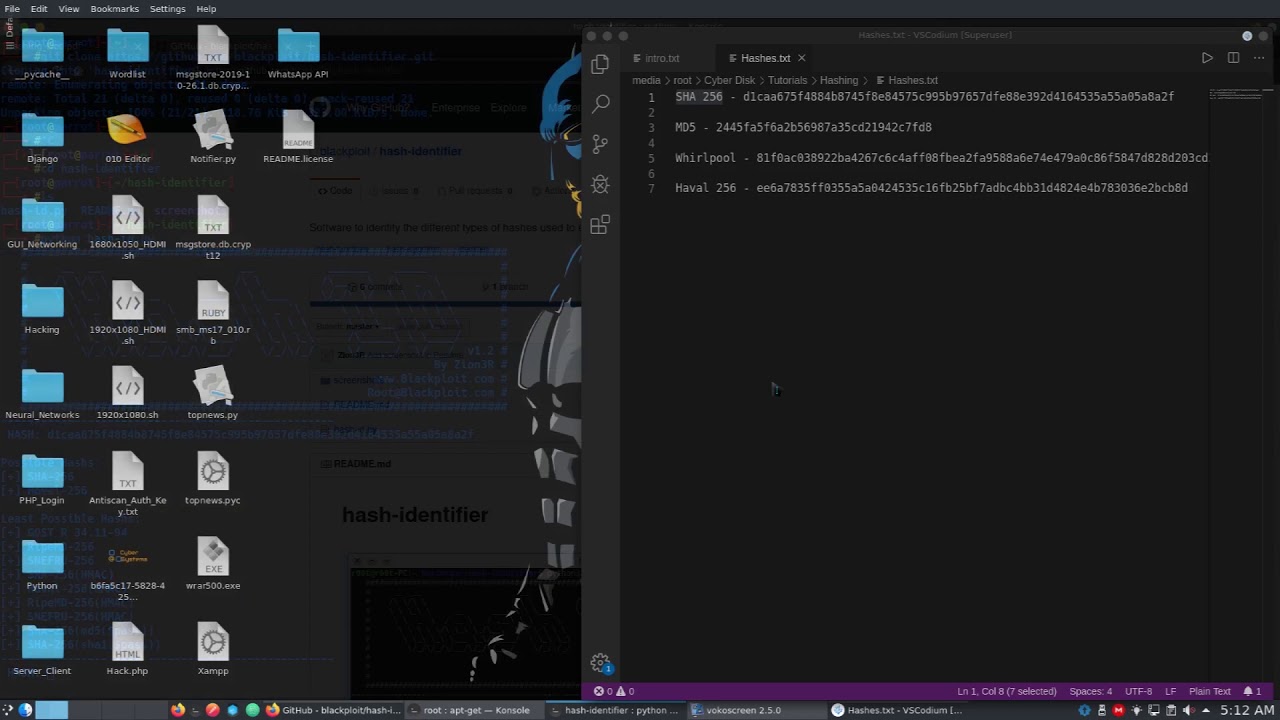Open the Edit menu
1280x720 pixels.
pos(39,8)
